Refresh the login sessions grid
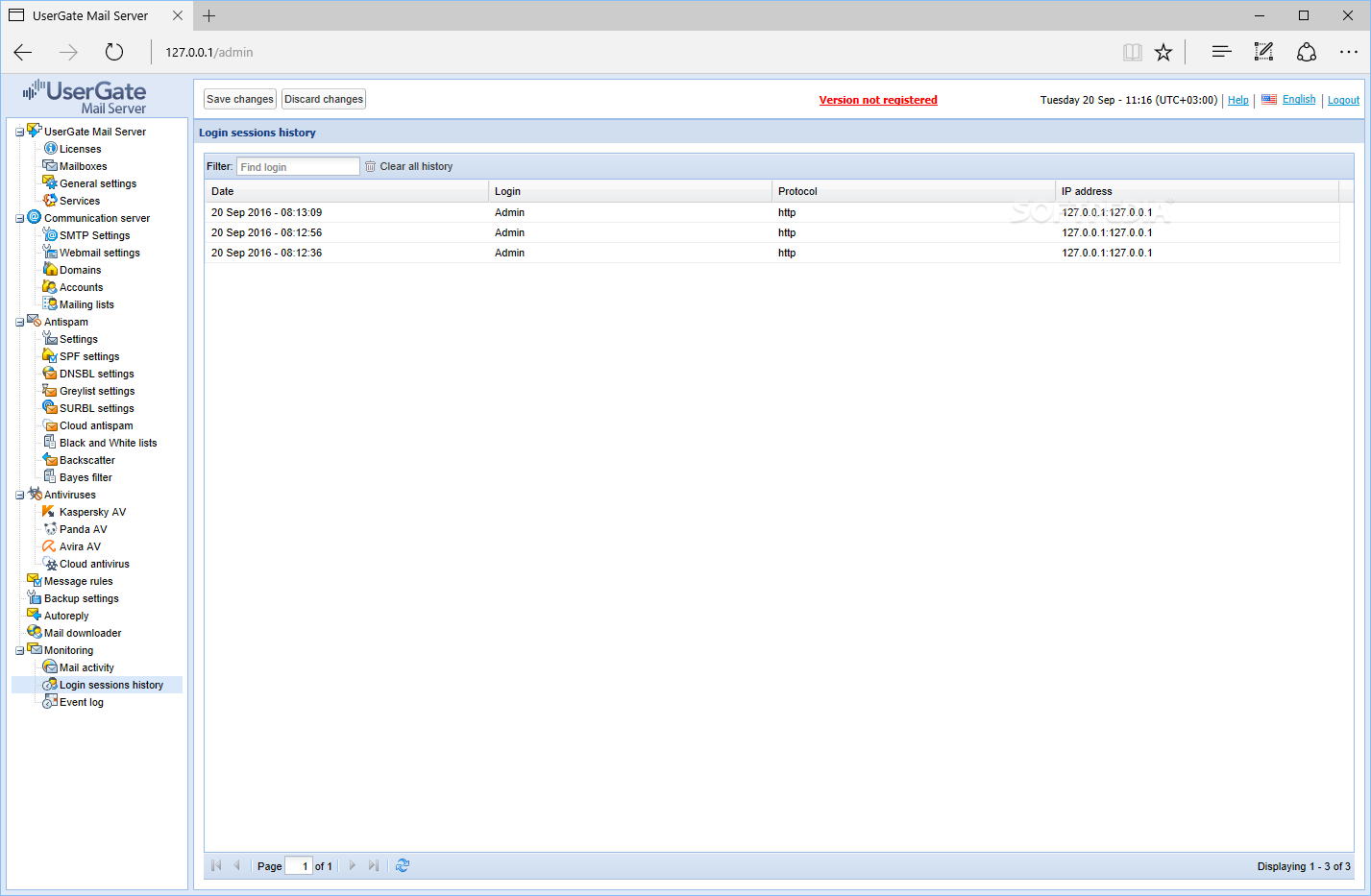Viewport: 1371px width, 896px height. [x=403, y=865]
